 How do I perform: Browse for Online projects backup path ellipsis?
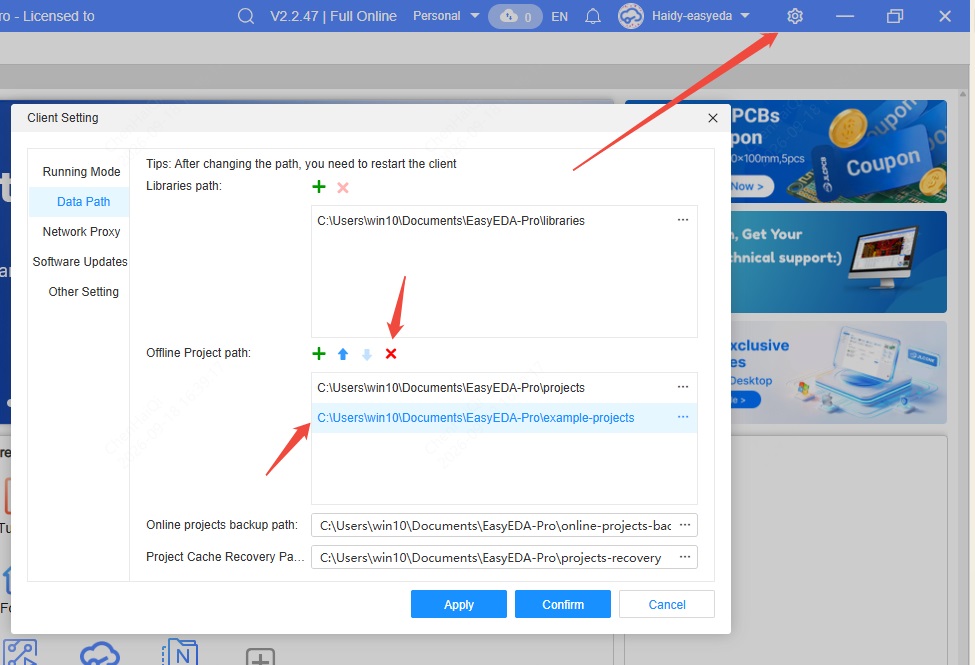coord(685,525)
